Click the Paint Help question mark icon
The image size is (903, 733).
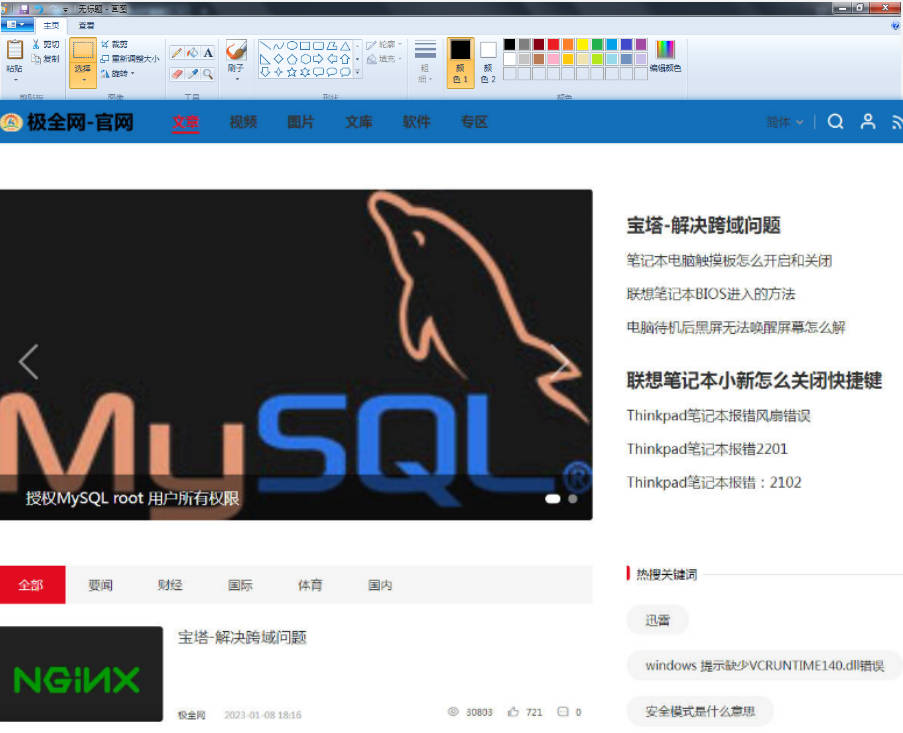(x=895, y=25)
